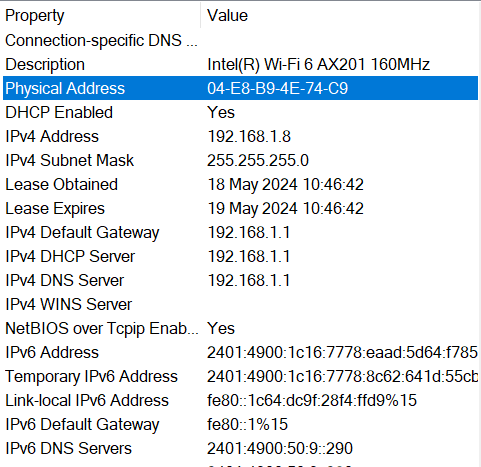This screenshot has height=467, width=481.
Task: Select the Temporary IPv6 Address row
Action: point(240,376)
